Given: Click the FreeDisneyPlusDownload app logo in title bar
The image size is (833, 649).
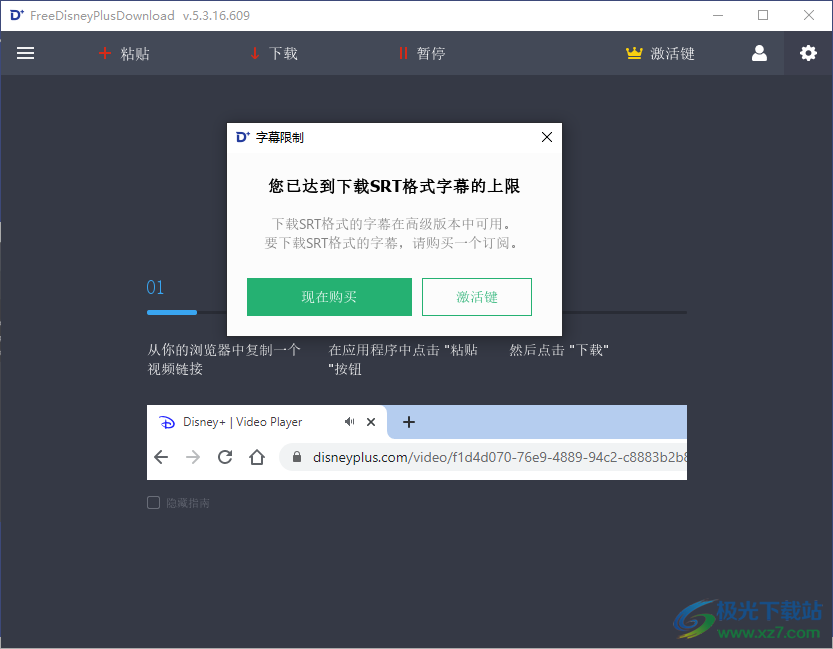Looking at the screenshot, I should (16, 15).
